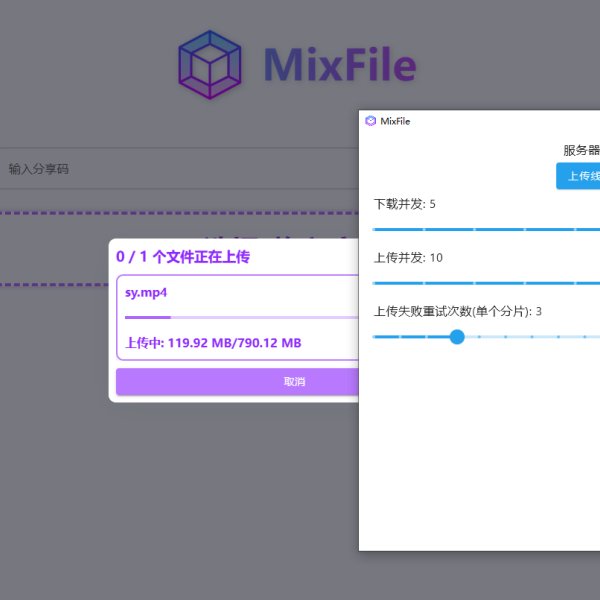Click the MixFile title text on the page
The height and width of the screenshot is (600, 600).
pos(340,64)
